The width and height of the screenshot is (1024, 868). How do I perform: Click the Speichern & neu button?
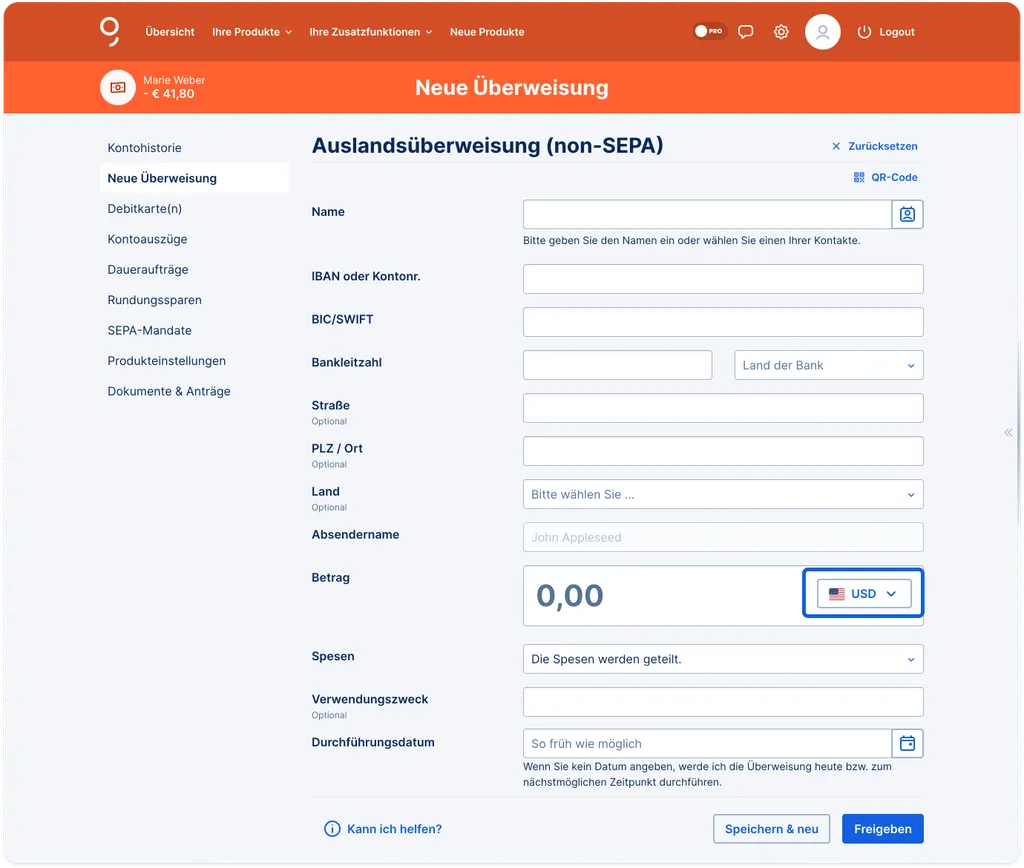[771, 829]
